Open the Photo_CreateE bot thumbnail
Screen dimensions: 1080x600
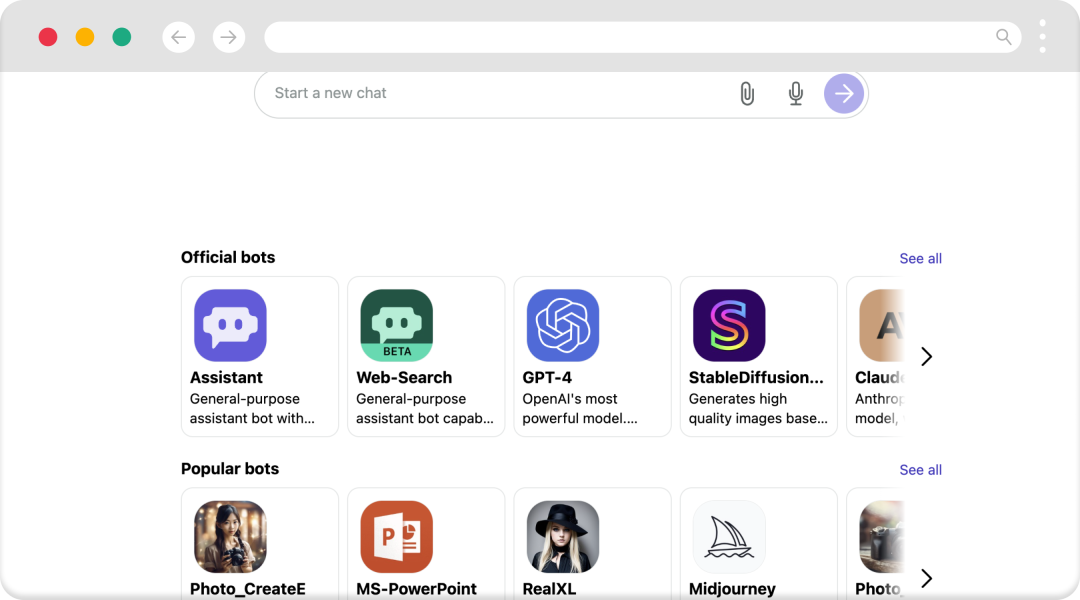click(230, 537)
